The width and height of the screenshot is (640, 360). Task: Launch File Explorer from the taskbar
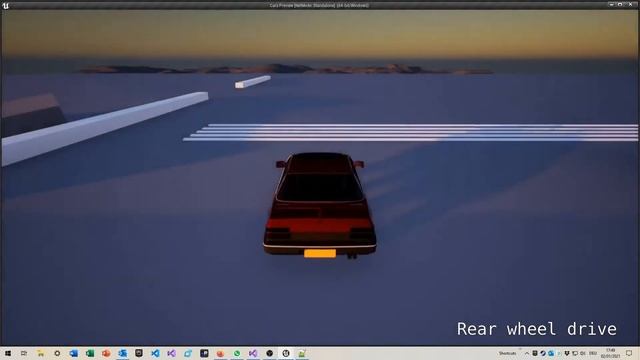tap(40, 353)
